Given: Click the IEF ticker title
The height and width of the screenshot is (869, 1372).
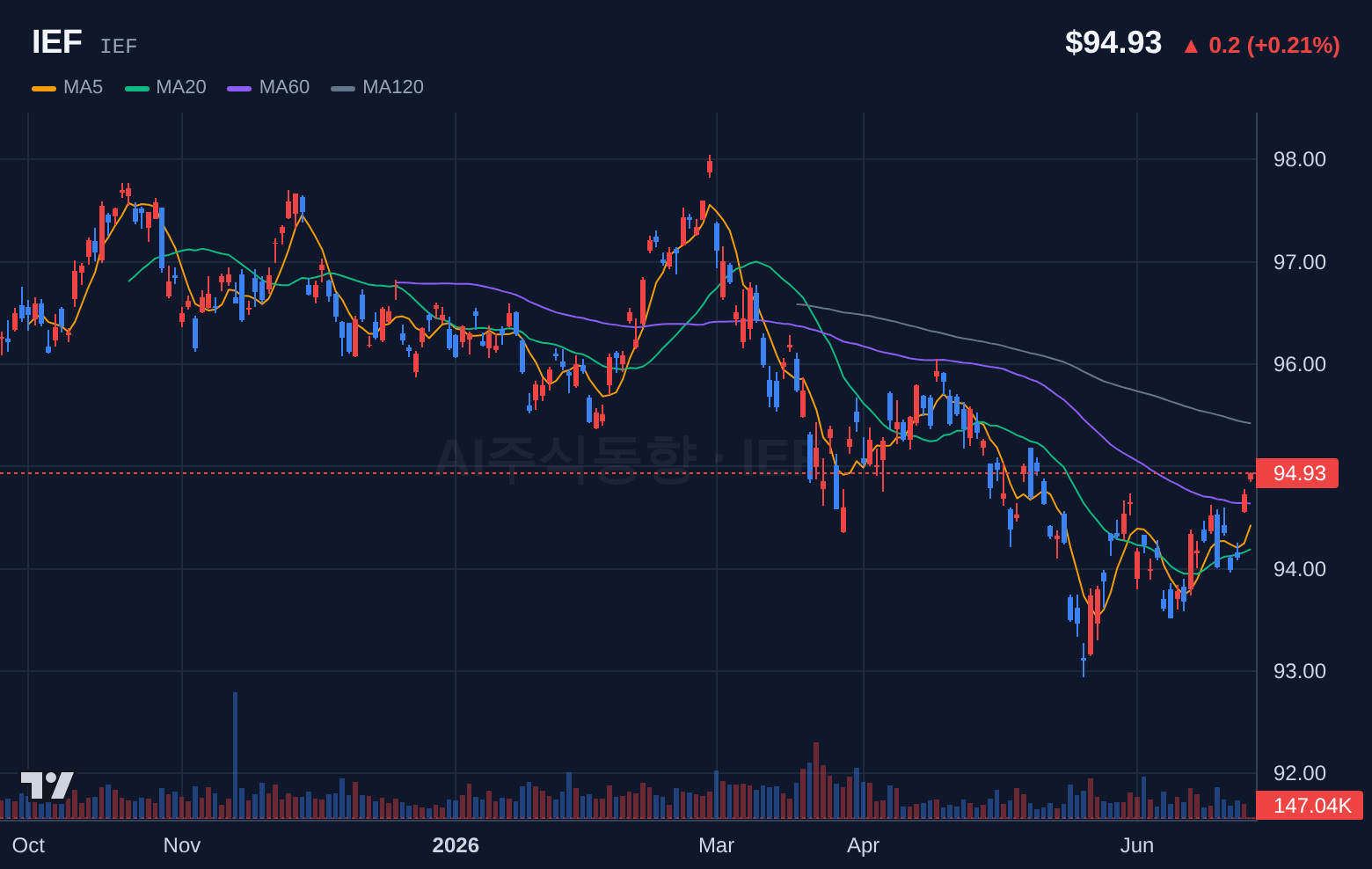Looking at the screenshot, I should click(57, 42).
